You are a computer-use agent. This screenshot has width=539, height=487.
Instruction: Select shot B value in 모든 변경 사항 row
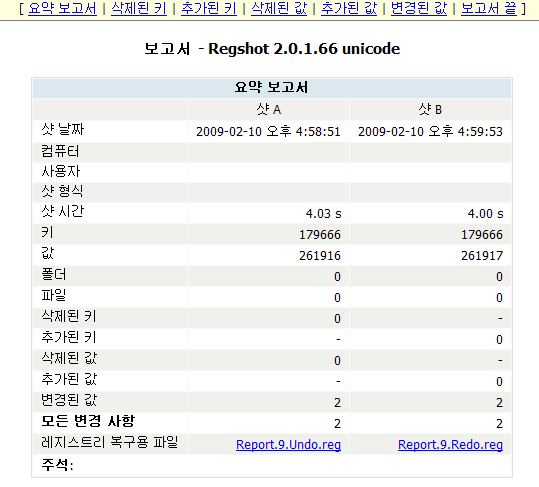(x=499, y=423)
